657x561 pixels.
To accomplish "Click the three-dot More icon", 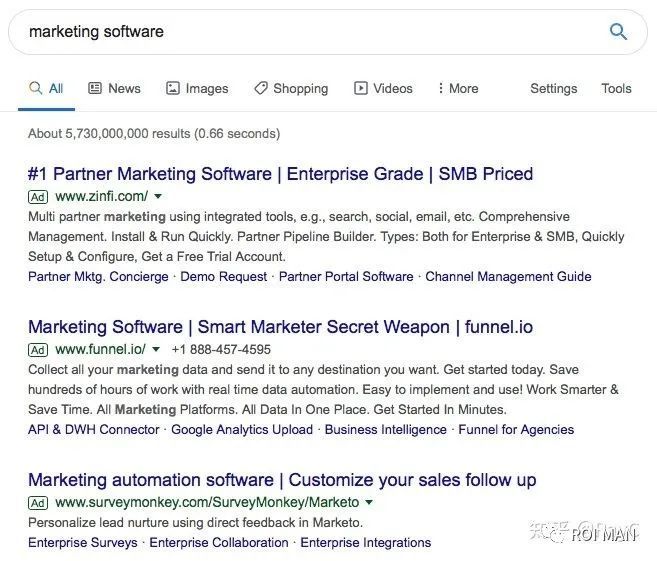I will pyautogui.click(x=441, y=88).
